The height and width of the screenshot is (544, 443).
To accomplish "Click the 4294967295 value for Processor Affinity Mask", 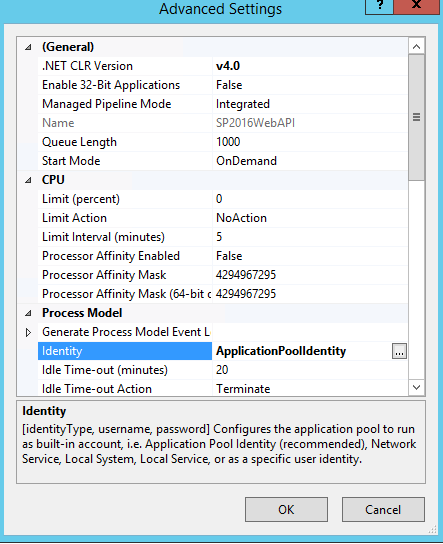I will click(x=246, y=275).
